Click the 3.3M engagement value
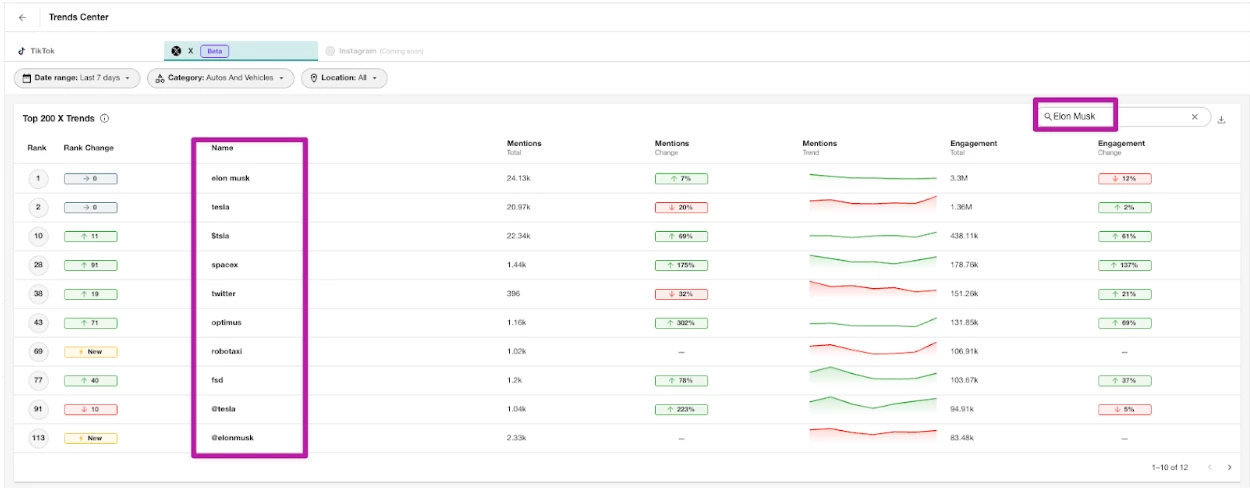The width and height of the screenshot is (1250, 488). [959, 179]
